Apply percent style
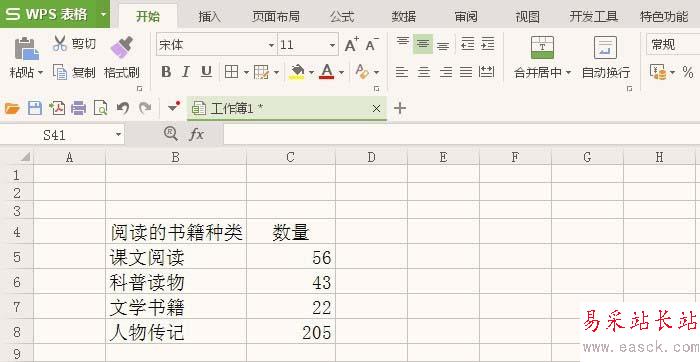The width and height of the screenshot is (700, 362). point(688,72)
